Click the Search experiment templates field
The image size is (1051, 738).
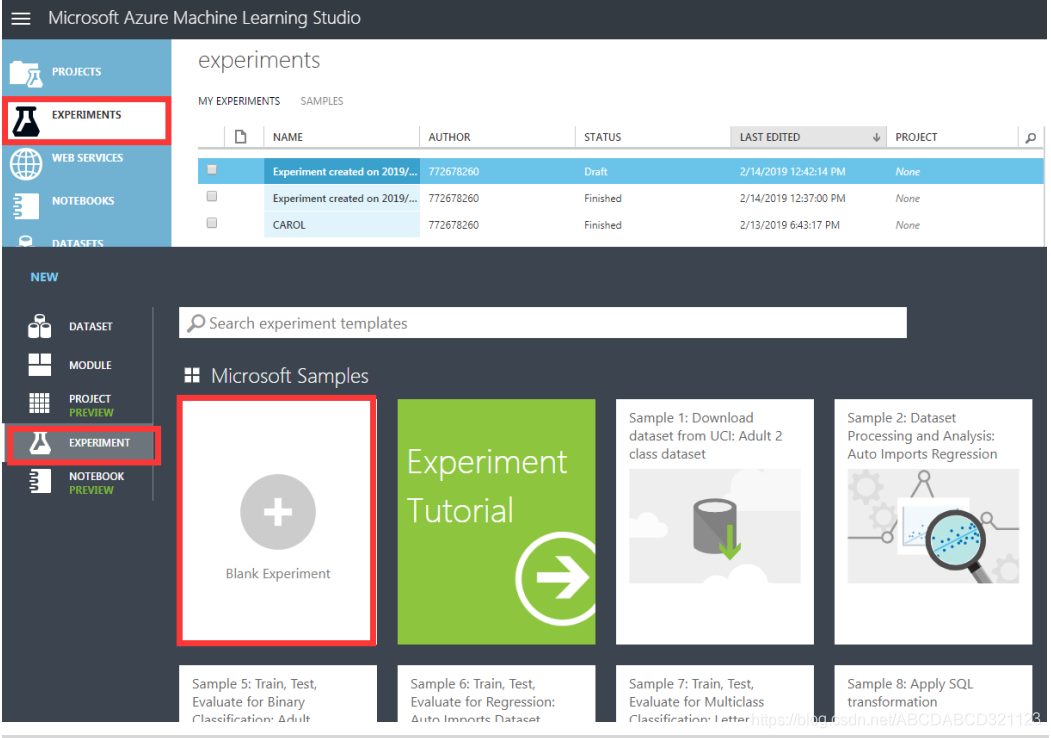coord(542,323)
